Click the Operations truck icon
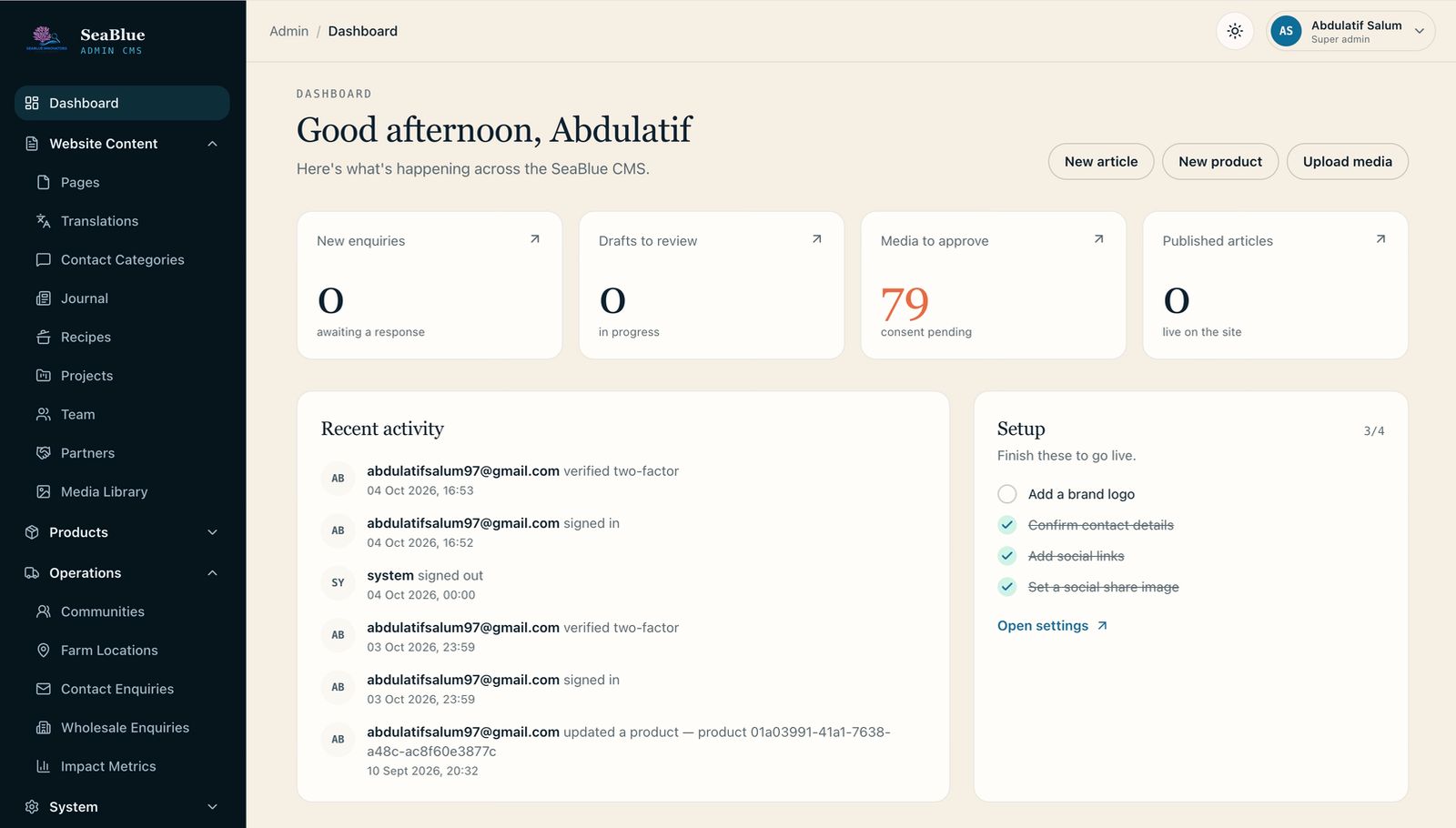This screenshot has width=1456, height=828. pyautogui.click(x=32, y=573)
